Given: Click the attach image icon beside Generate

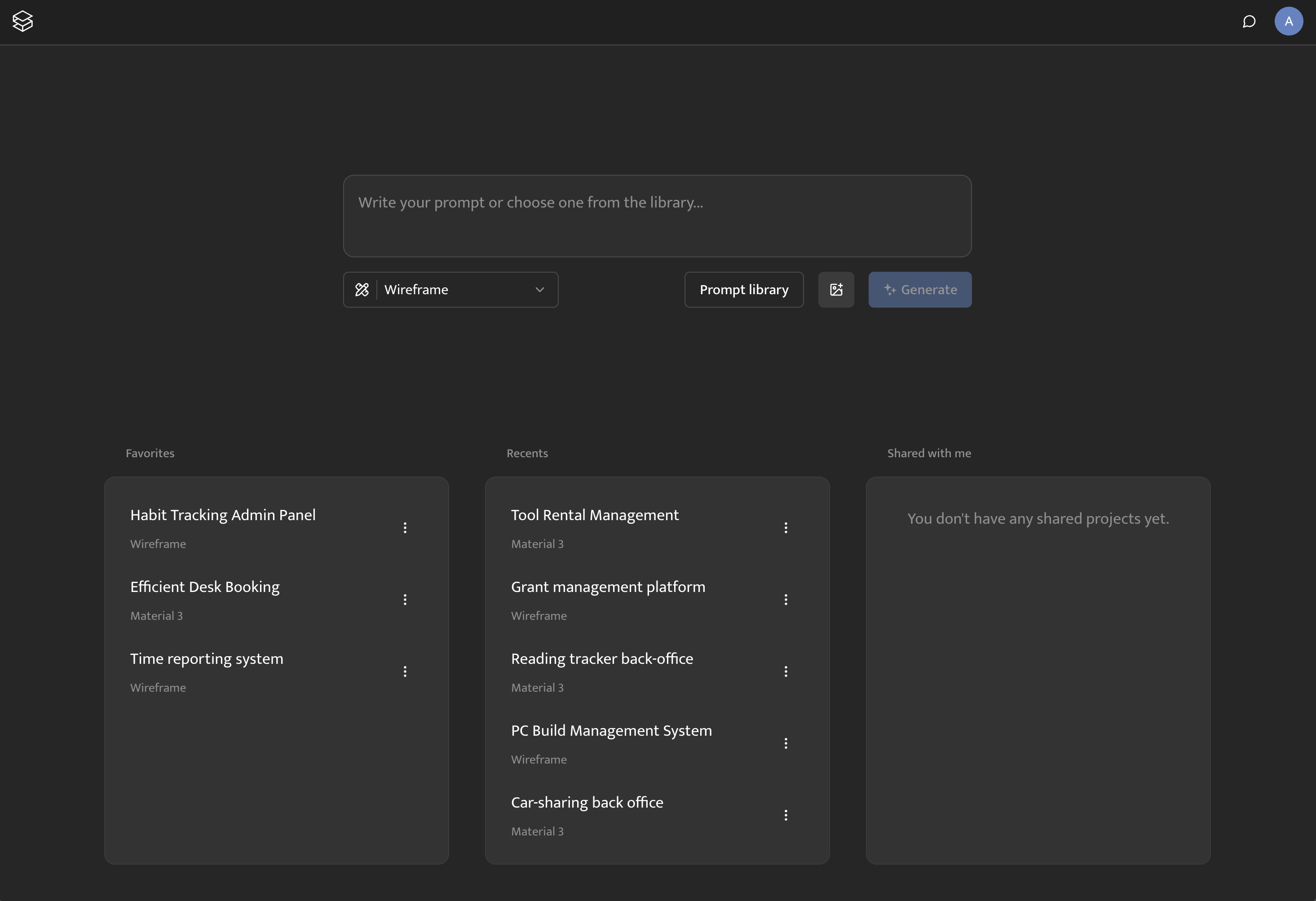Looking at the screenshot, I should coord(836,289).
